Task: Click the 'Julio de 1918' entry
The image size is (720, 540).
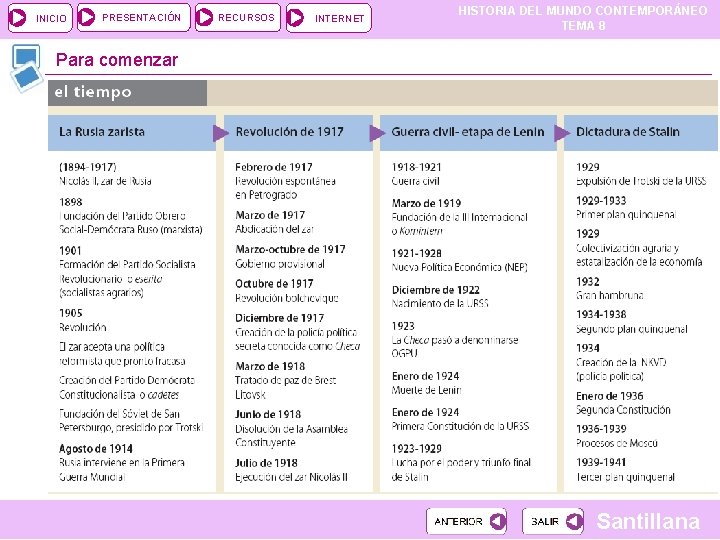Action: (266, 463)
